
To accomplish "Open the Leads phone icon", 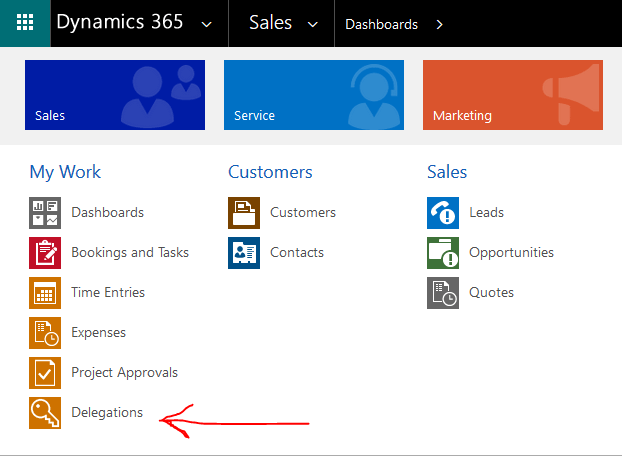I will (x=443, y=213).
